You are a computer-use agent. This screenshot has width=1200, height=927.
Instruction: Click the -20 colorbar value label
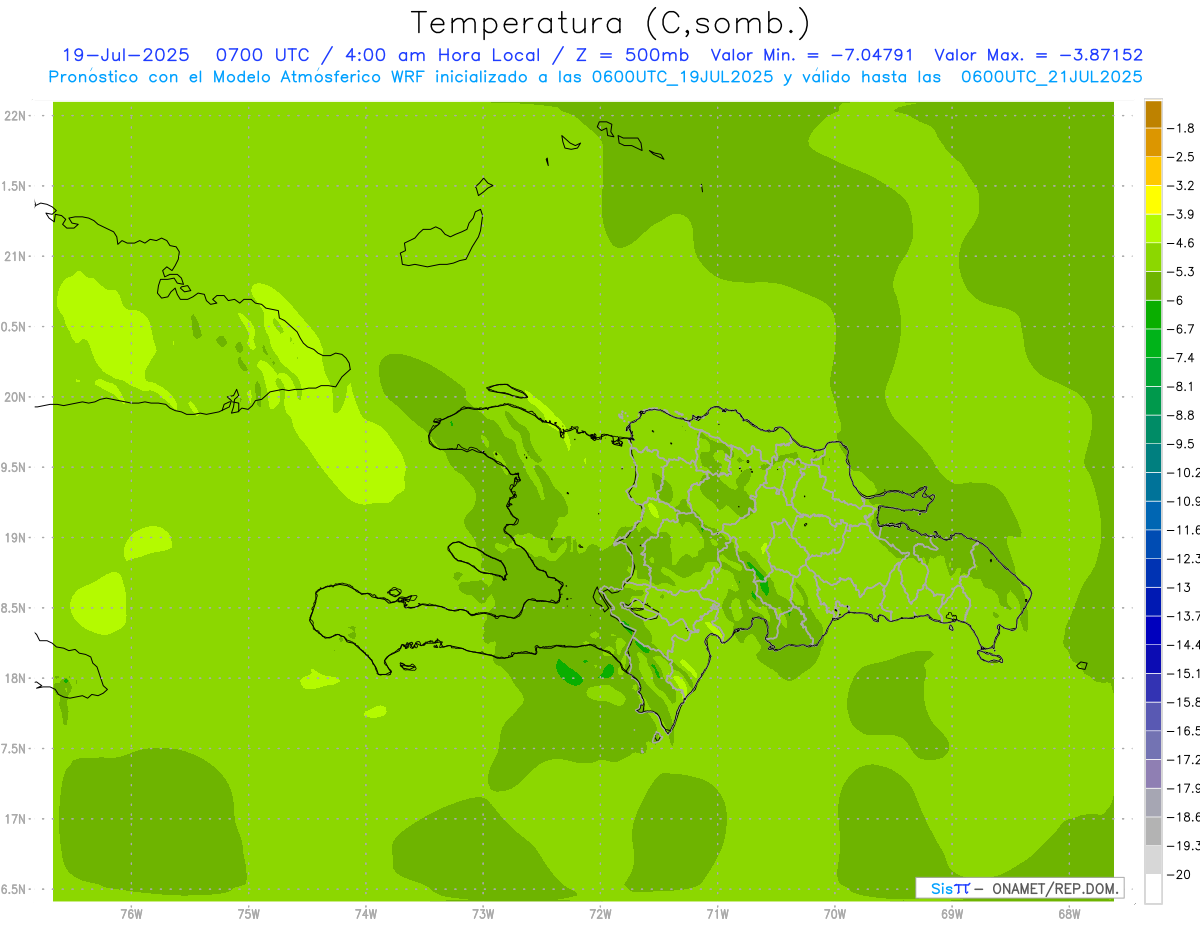[1181, 874]
